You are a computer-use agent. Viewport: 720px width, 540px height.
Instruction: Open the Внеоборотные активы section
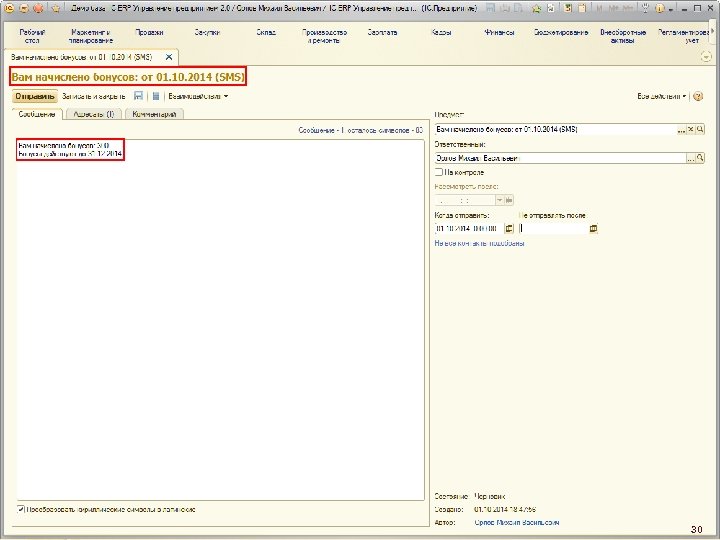[623, 36]
